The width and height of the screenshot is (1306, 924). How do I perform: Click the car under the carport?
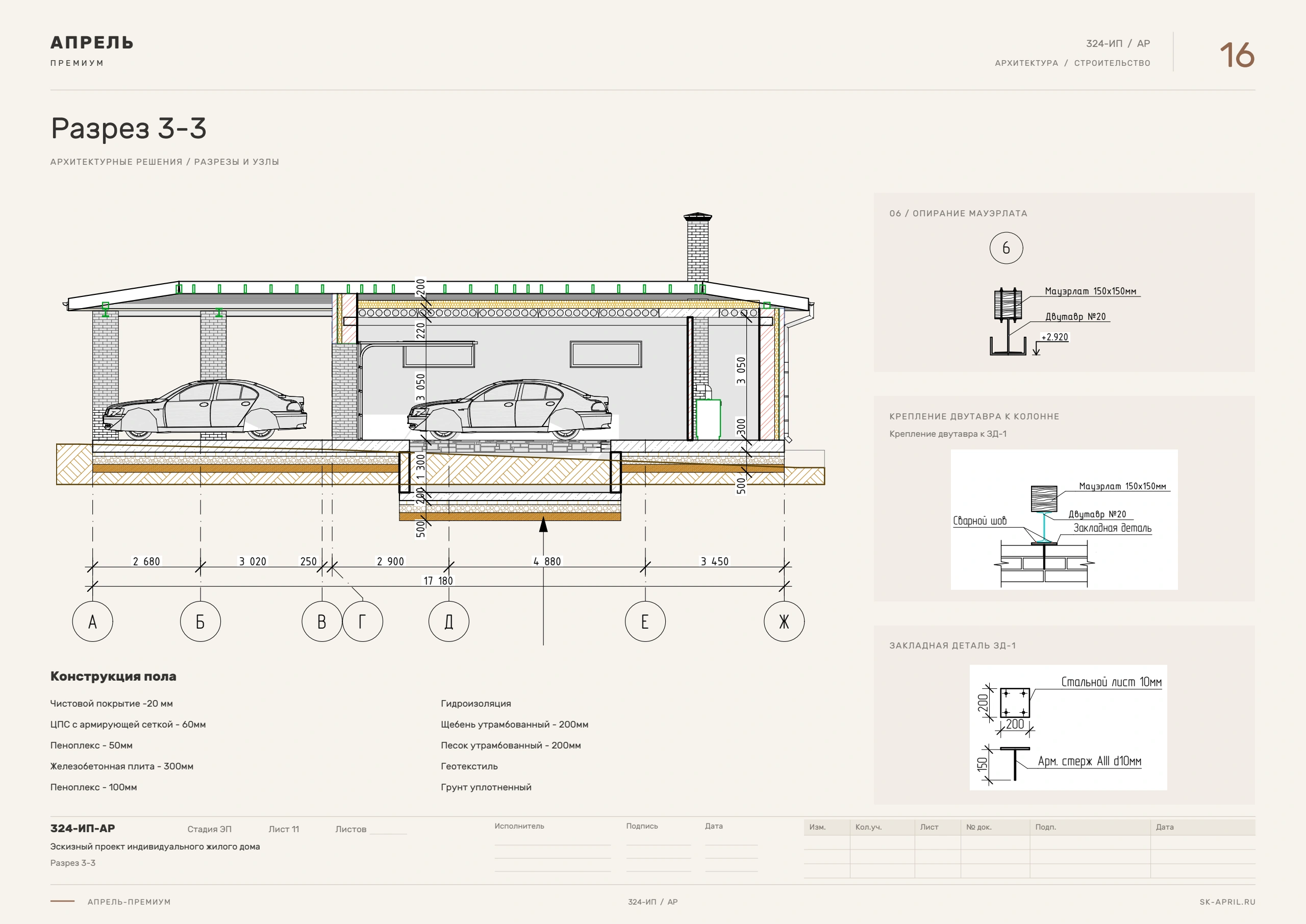coord(205,410)
